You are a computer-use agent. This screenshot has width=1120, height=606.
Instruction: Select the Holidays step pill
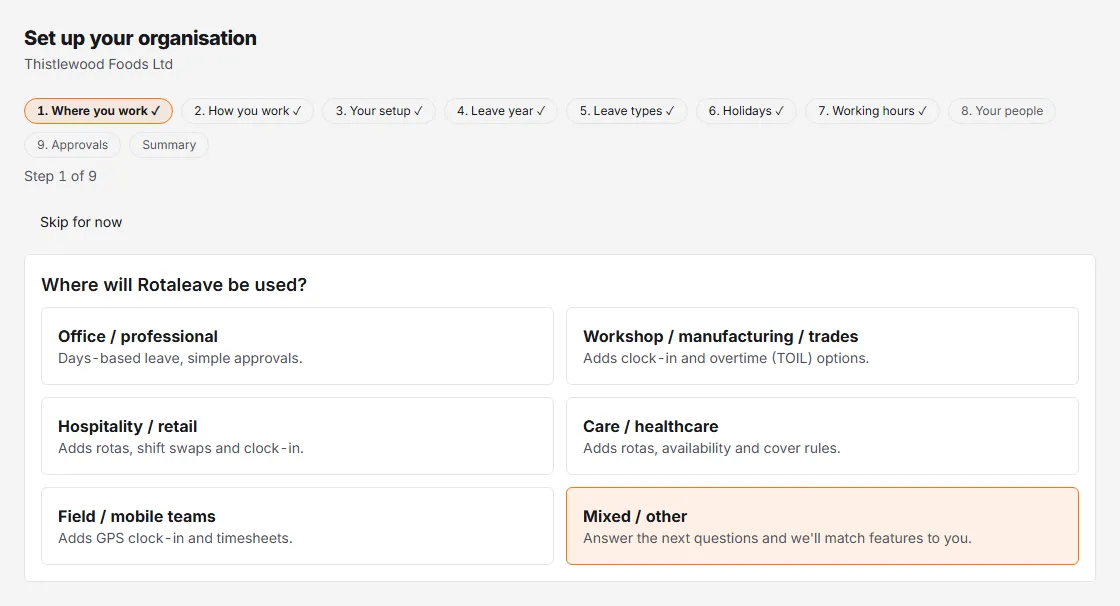point(746,111)
